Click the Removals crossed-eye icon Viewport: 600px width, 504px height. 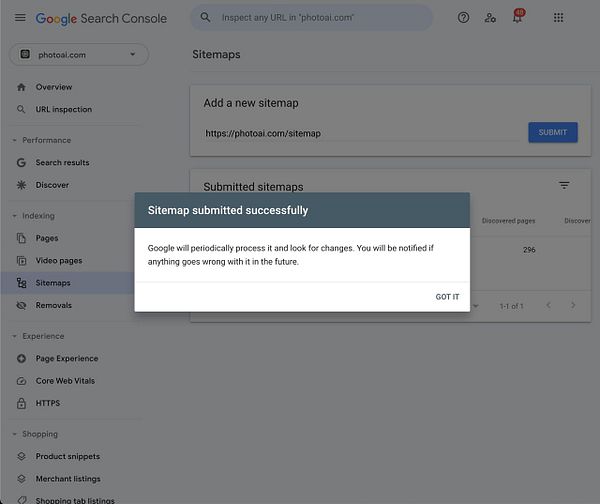pyautogui.click(x=21, y=305)
